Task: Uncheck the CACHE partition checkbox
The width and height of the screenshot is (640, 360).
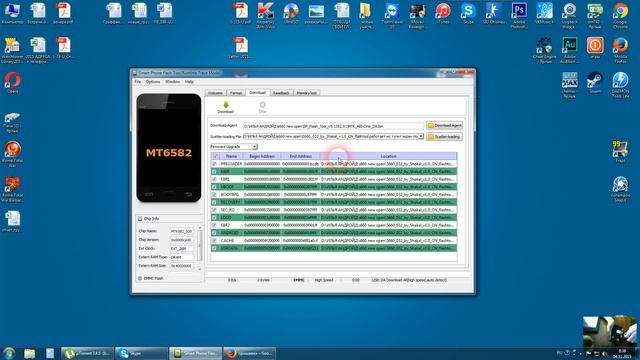Action: pos(214,240)
